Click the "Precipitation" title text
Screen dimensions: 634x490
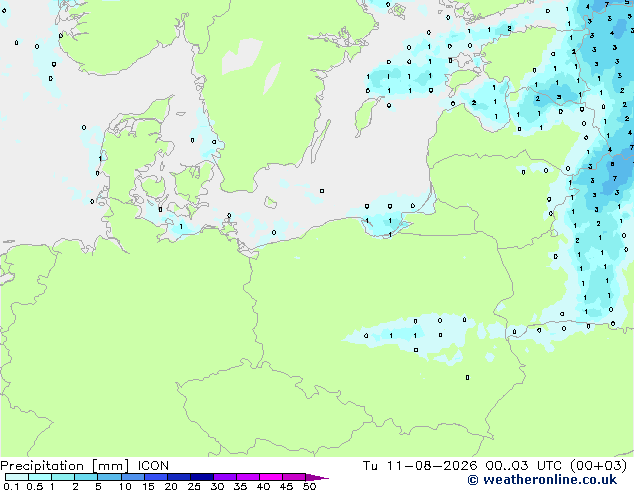click(x=42, y=466)
